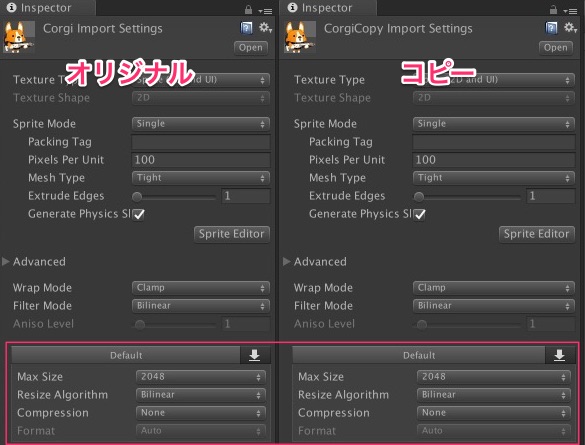Expand the Advanced section in Corgi settings
Screen dimensions: 585x445
pyautogui.click(x=6, y=261)
